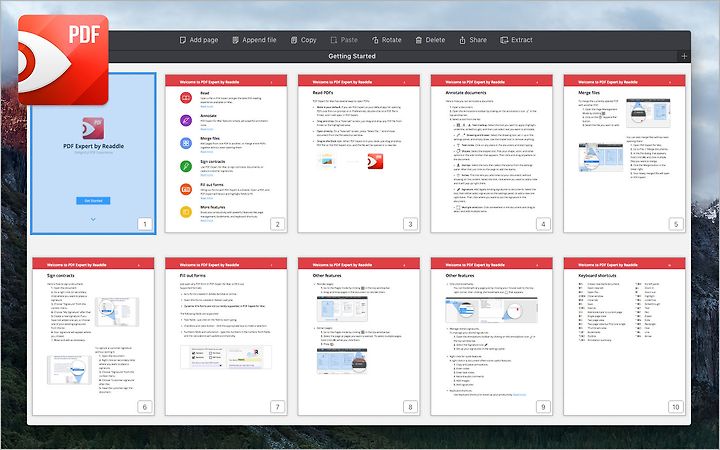Delete the selected page using toolbar
The image size is (720, 450).
[x=430, y=40]
